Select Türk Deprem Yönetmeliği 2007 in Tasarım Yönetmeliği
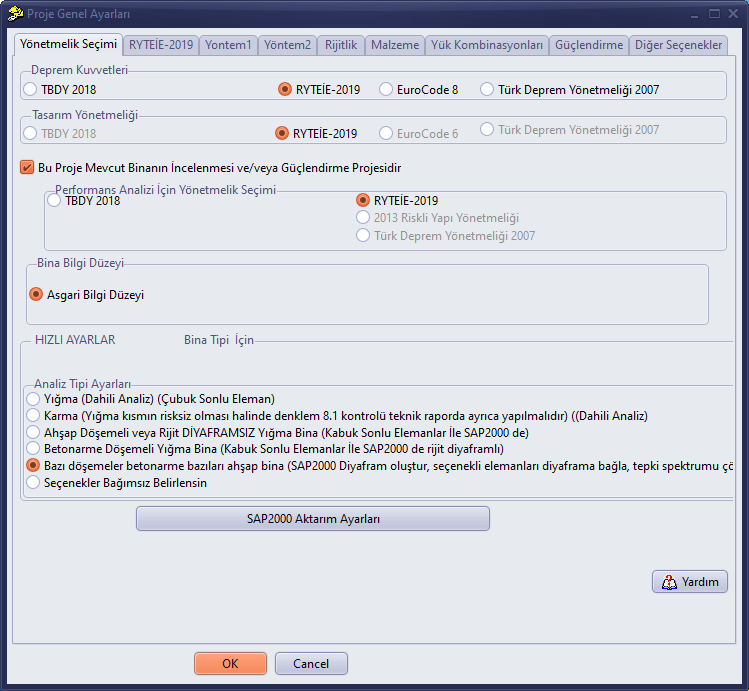This screenshot has width=749, height=691. tap(570, 129)
